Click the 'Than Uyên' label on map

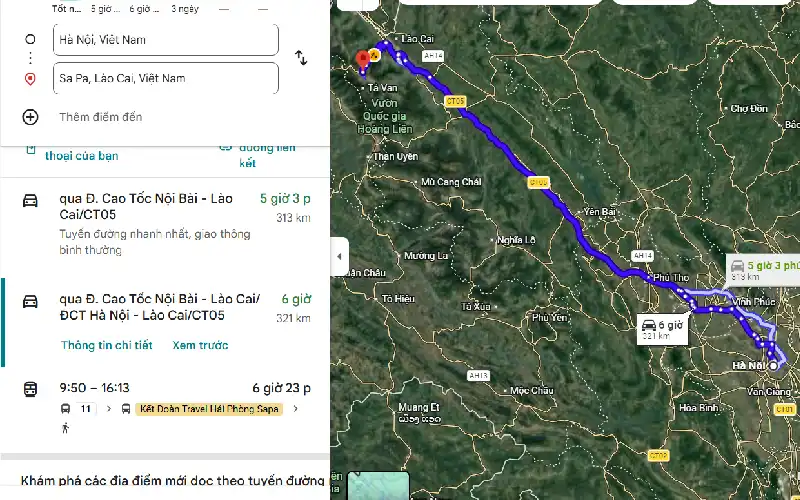pos(395,157)
